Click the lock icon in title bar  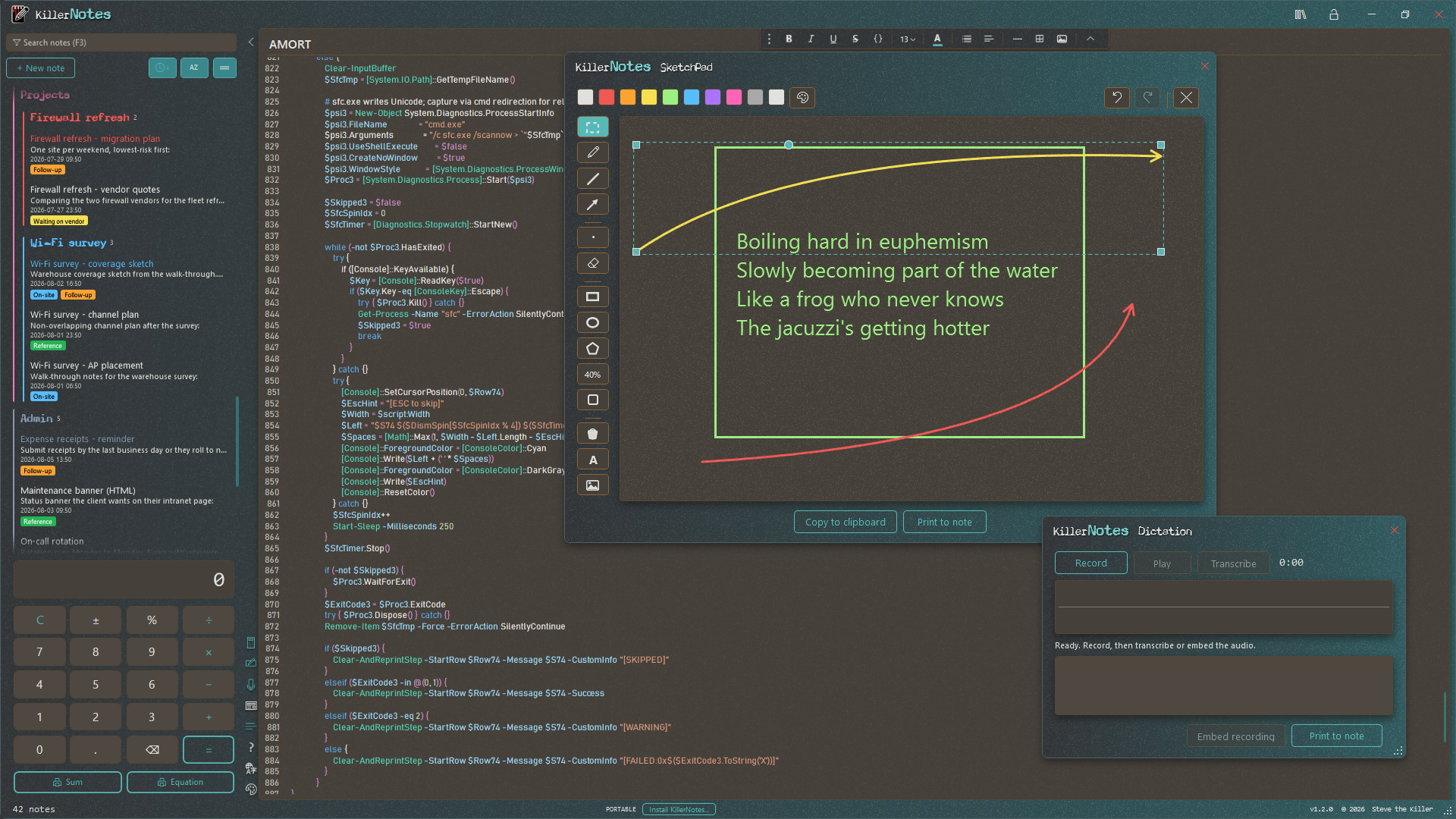click(1334, 14)
